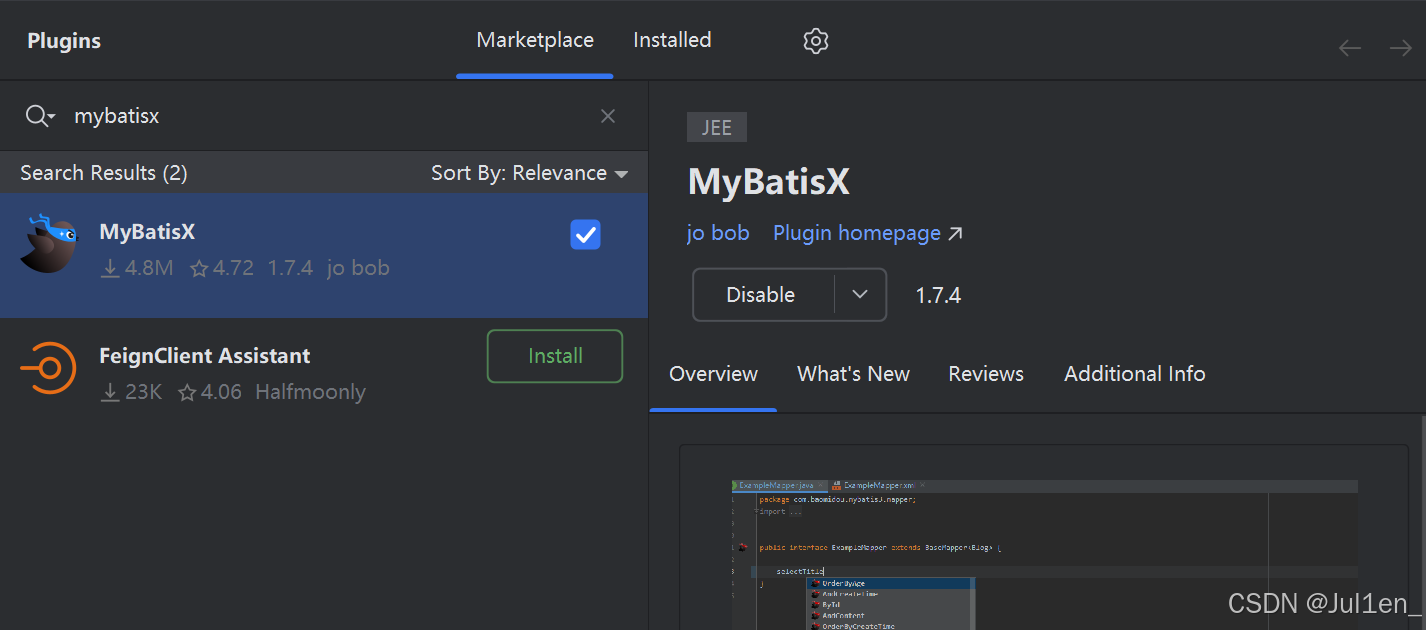The height and width of the screenshot is (630, 1426).
Task: Open the Reviews tab
Action: click(x=986, y=374)
